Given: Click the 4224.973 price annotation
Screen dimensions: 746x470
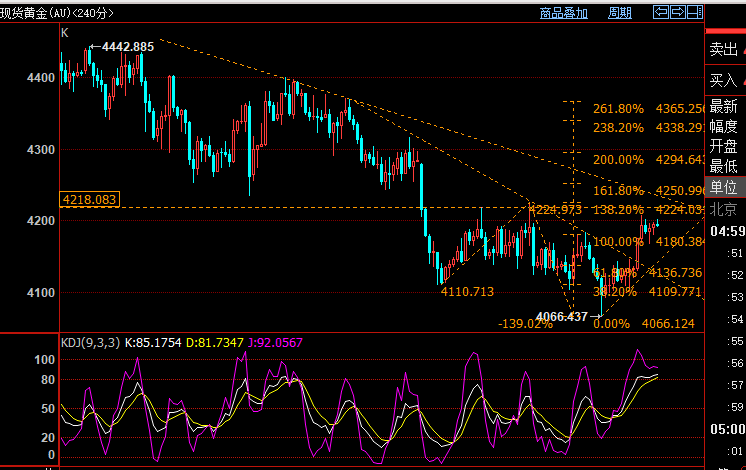Looking at the screenshot, I should click(x=555, y=210).
